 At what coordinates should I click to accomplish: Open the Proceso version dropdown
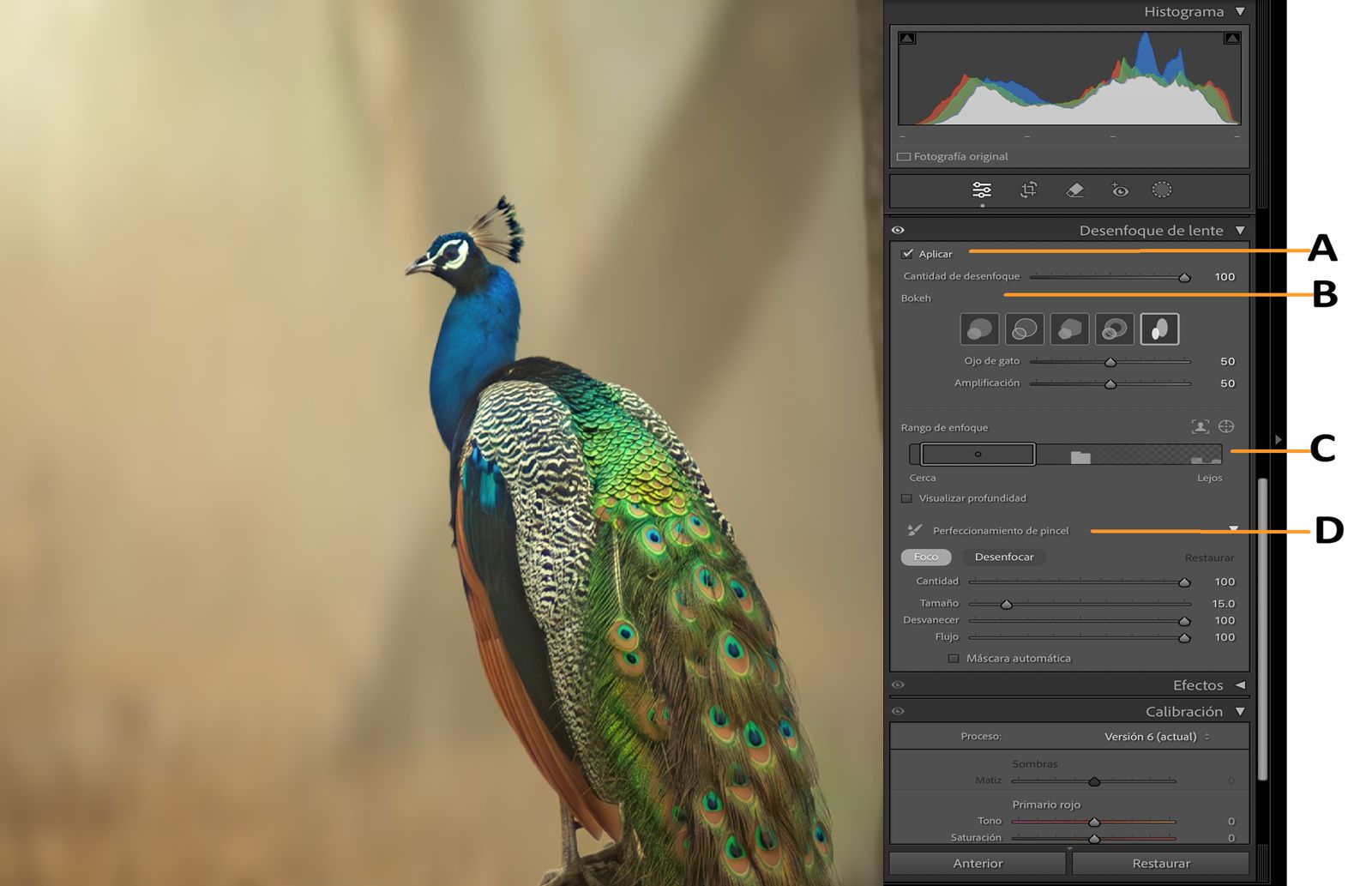pyautogui.click(x=1153, y=736)
